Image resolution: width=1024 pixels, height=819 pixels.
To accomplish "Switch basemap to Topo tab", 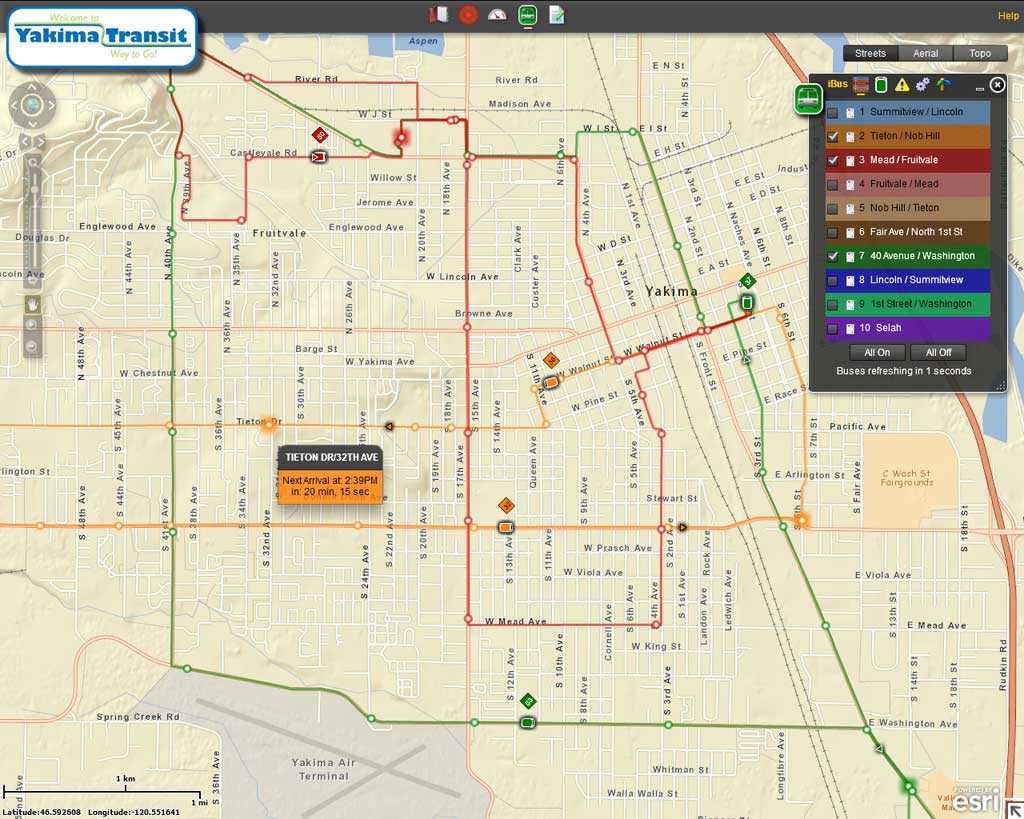I will pyautogui.click(x=980, y=54).
